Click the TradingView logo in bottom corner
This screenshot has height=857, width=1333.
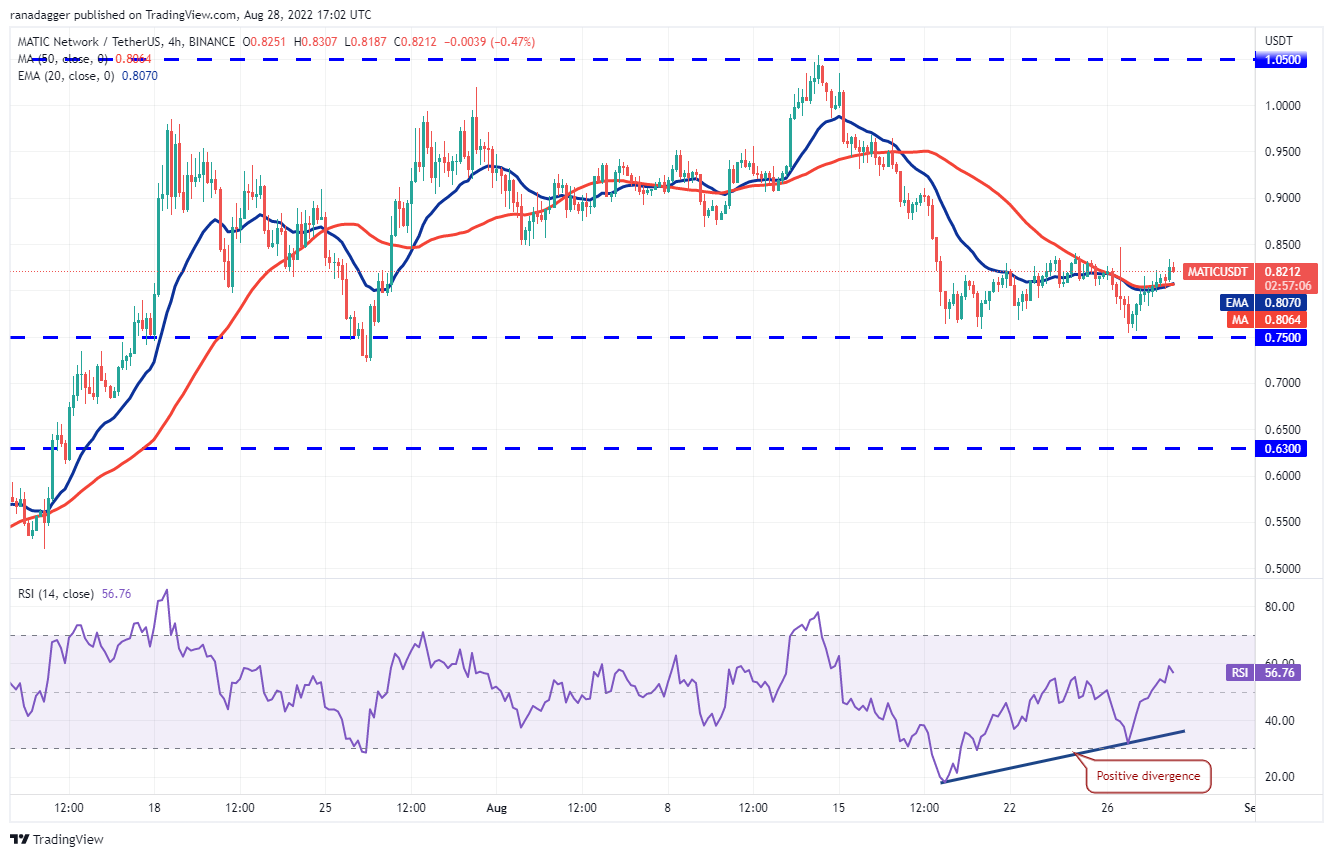[57, 839]
